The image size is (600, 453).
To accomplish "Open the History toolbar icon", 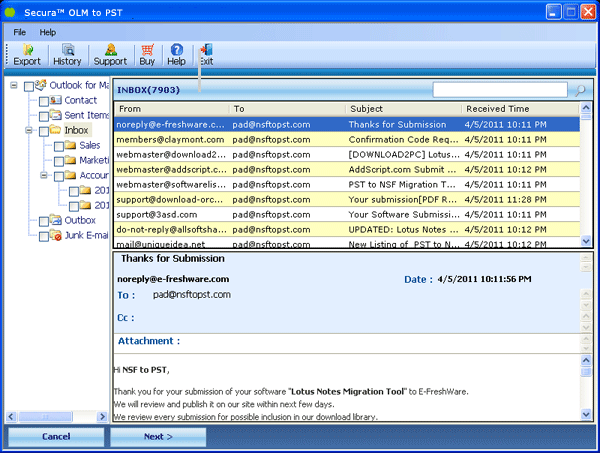I will point(68,49).
